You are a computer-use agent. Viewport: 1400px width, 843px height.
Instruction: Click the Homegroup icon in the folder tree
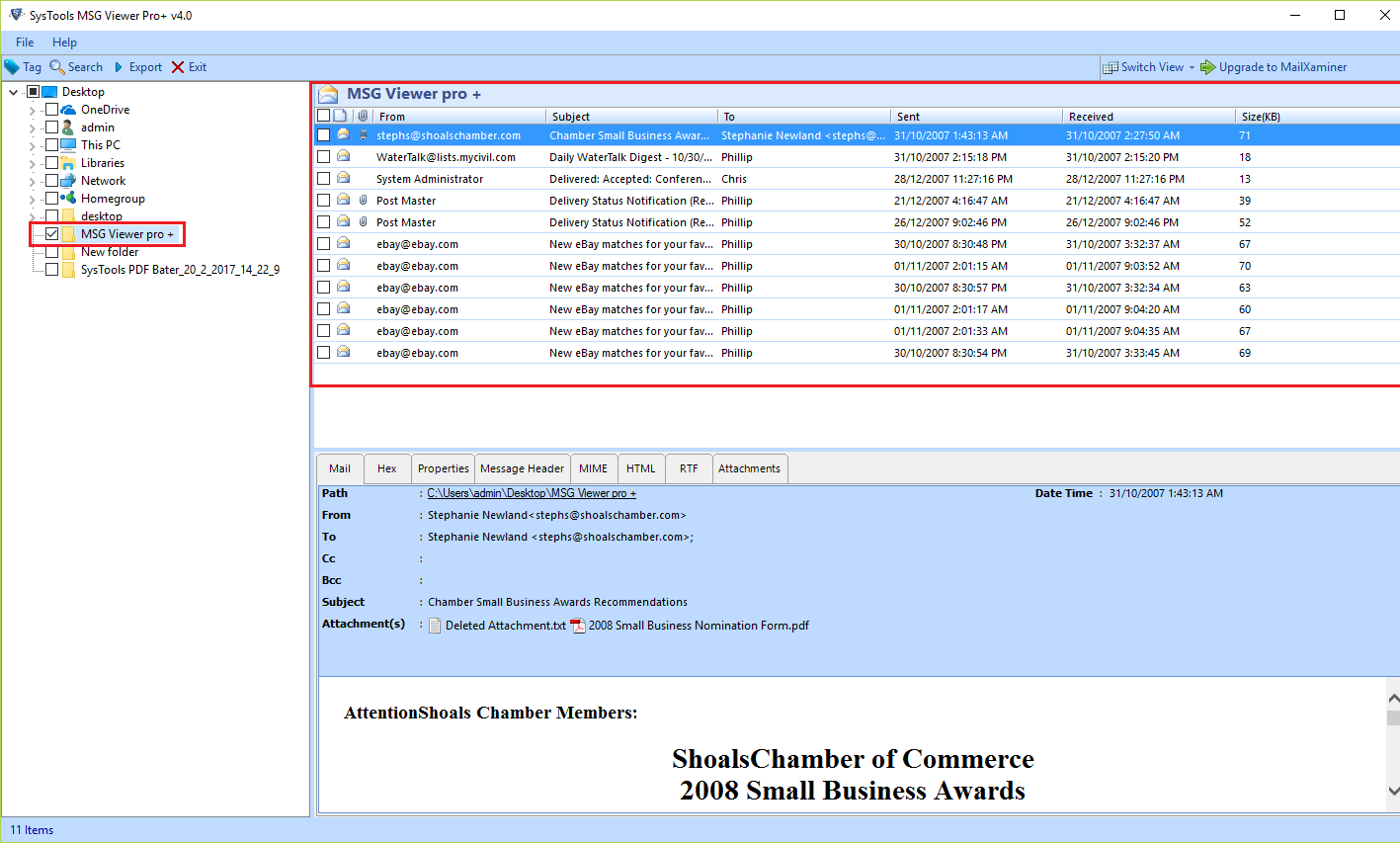coord(68,199)
